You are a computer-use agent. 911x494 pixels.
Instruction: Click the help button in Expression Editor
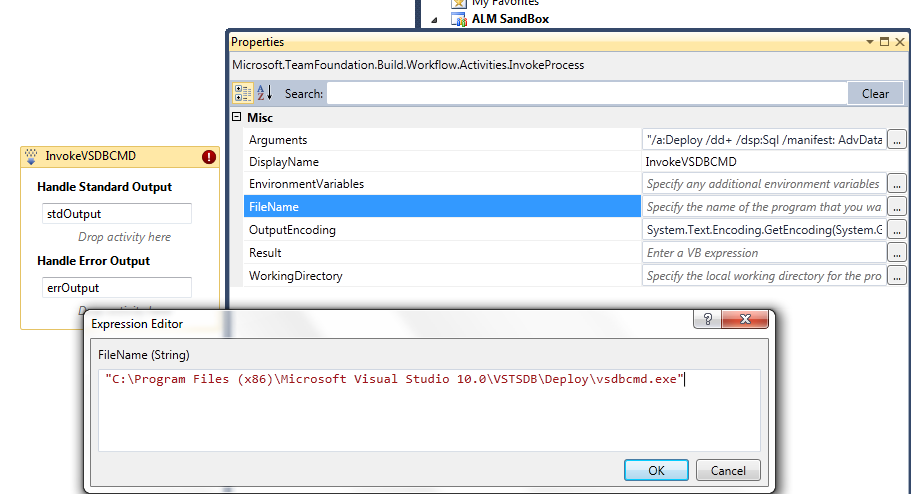pyautogui.click(x=708, y=318)
